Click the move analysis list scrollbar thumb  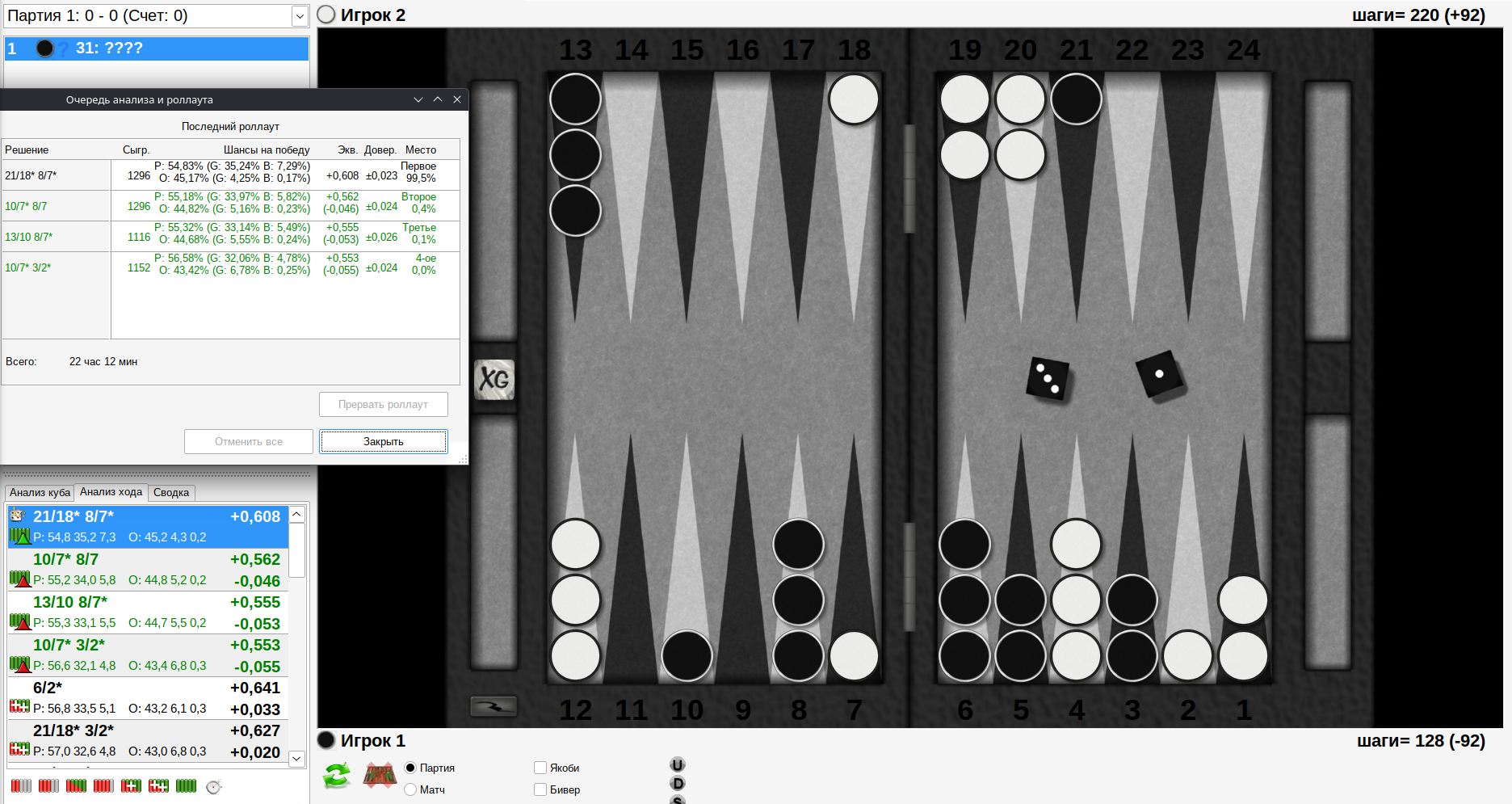click(297, 550)
